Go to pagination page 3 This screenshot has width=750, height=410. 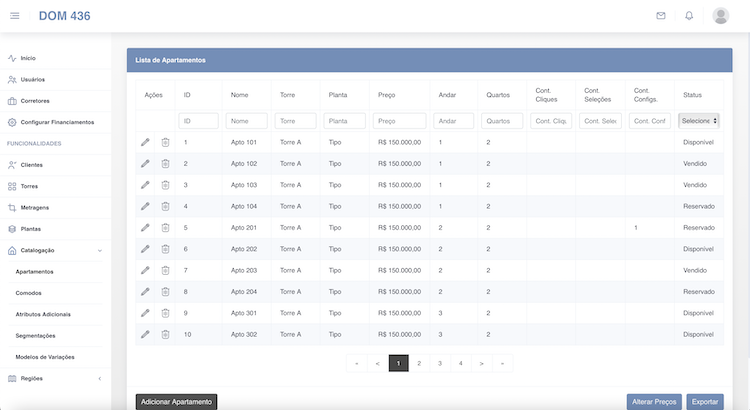pyautogui.click(x=440, y=363)
